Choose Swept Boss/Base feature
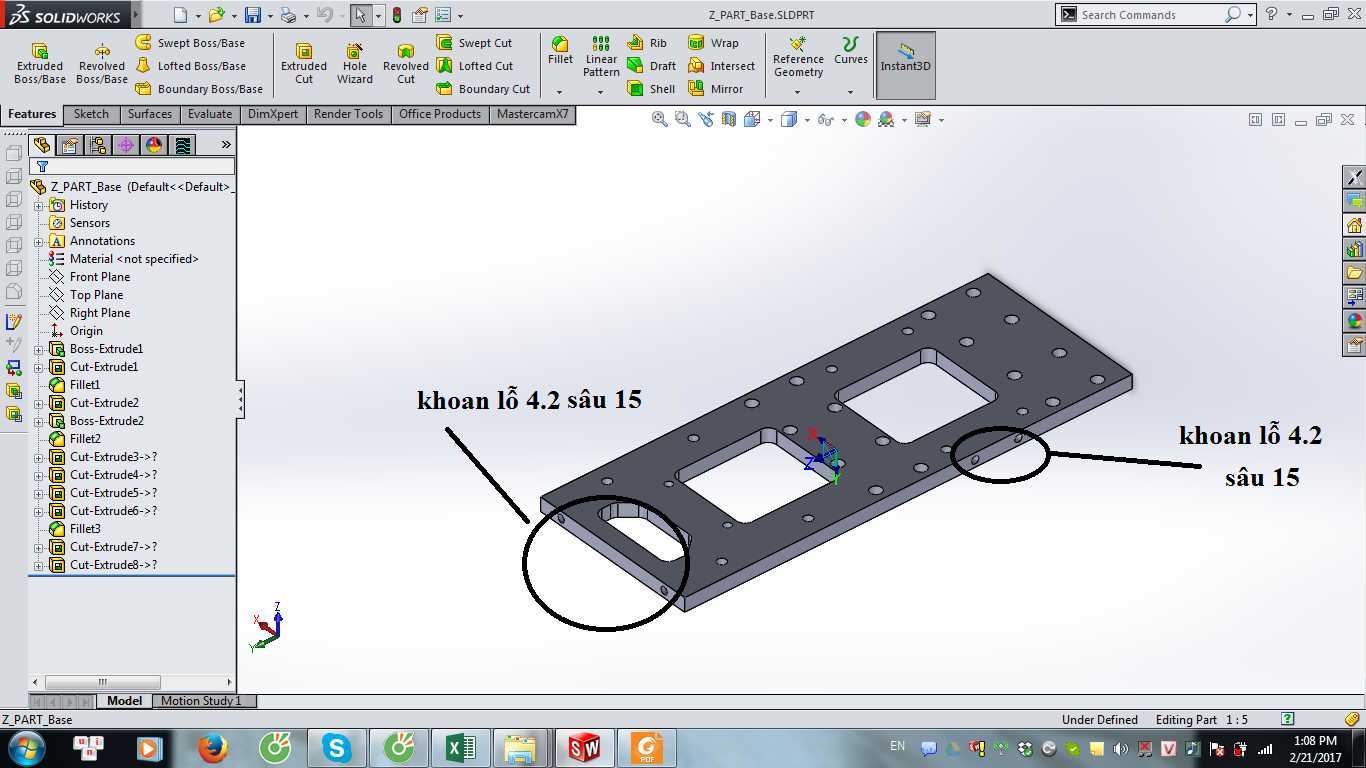1366x768 pixels. coord(190,43)
